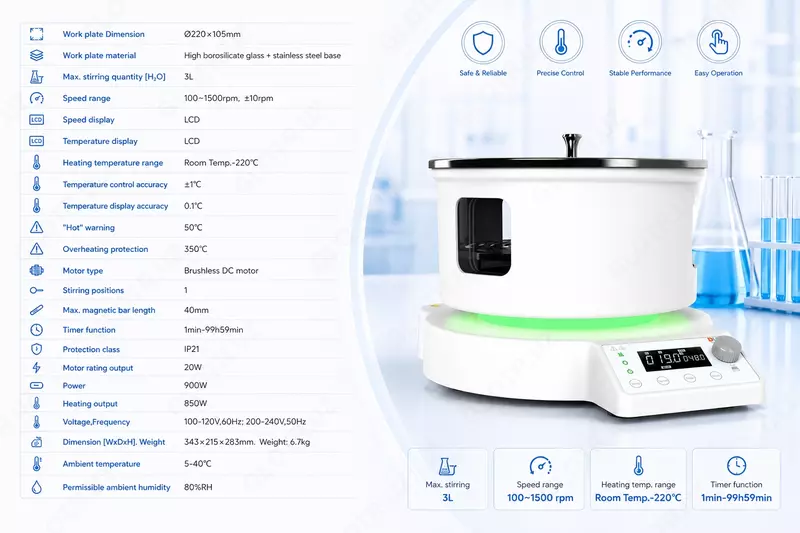Viewport: 800px width, 533px height.
Task: Click the "1min-99h59min" value in the table
Action: pos(213,330)
